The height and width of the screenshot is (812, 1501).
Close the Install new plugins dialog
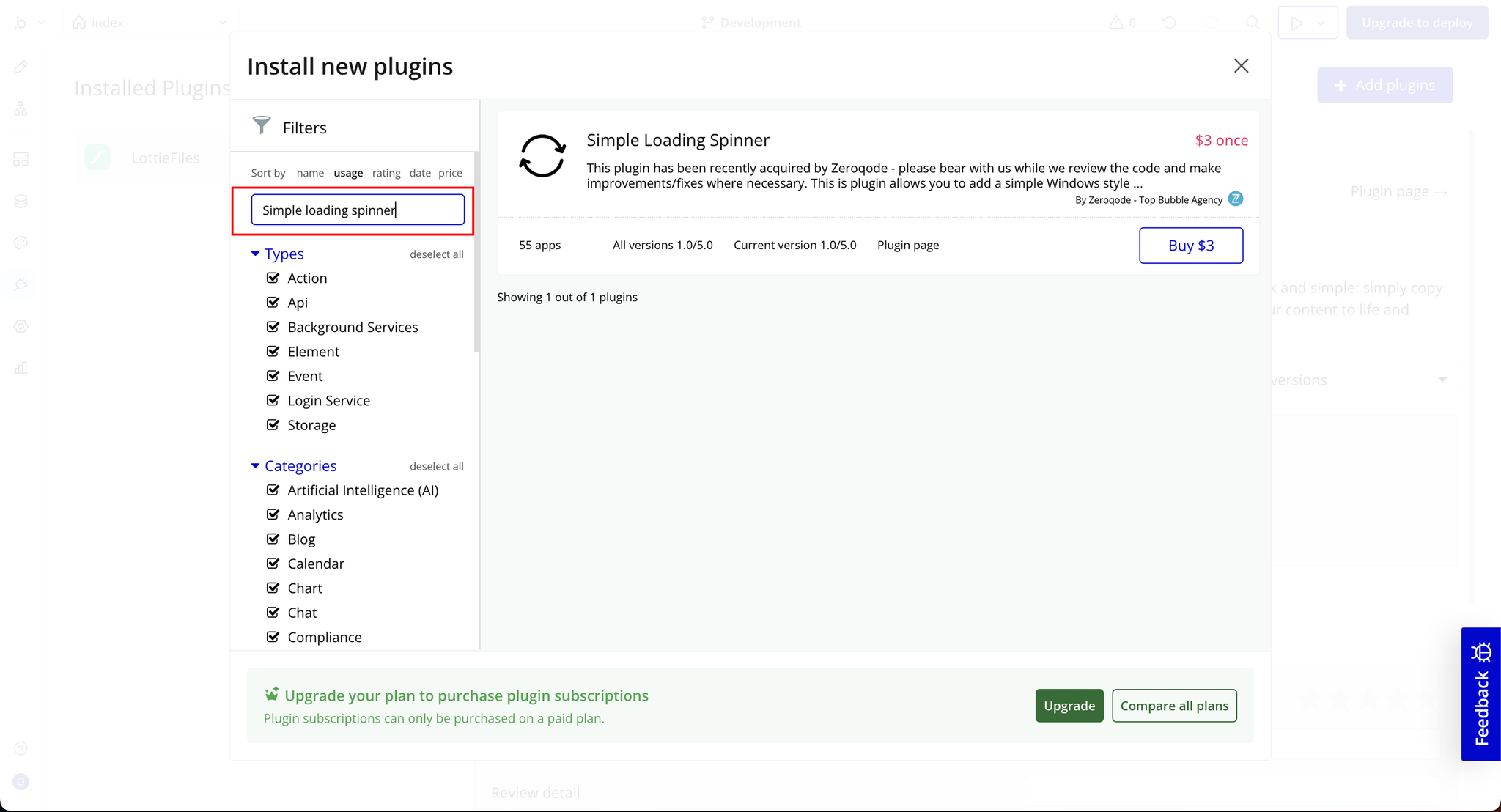point(1241,66)
